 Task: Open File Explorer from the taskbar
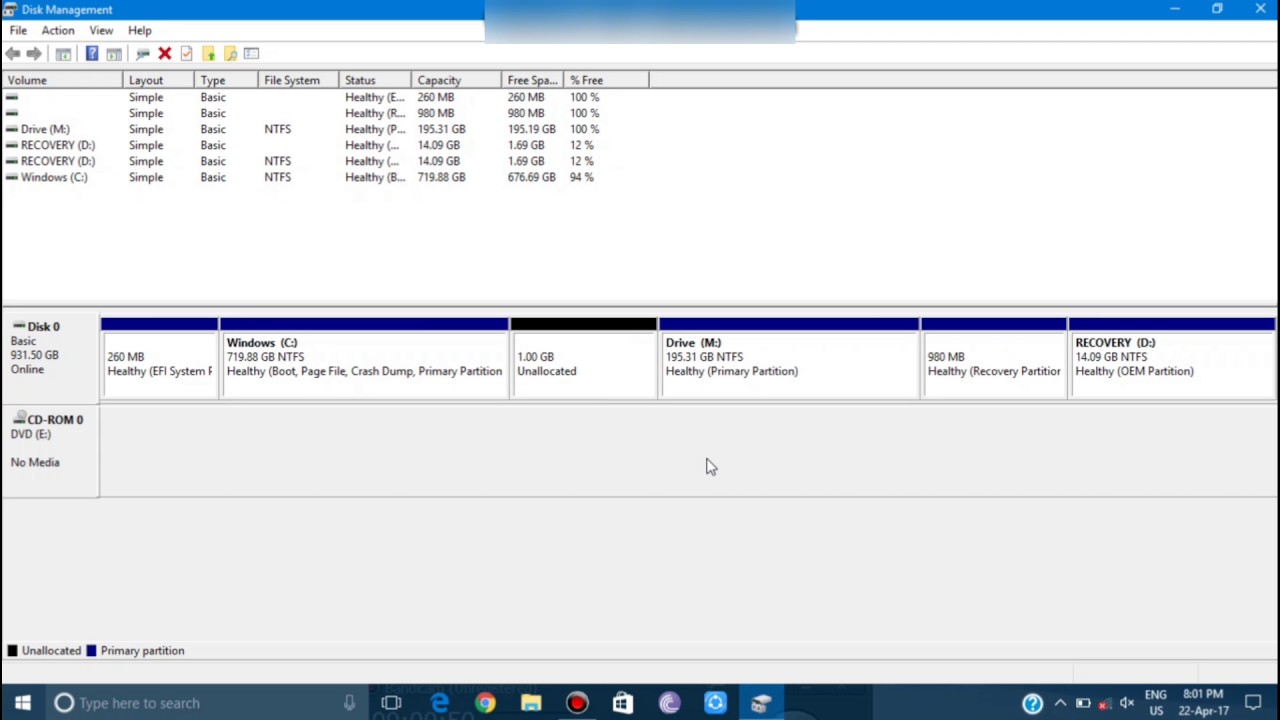click(531, 703)
